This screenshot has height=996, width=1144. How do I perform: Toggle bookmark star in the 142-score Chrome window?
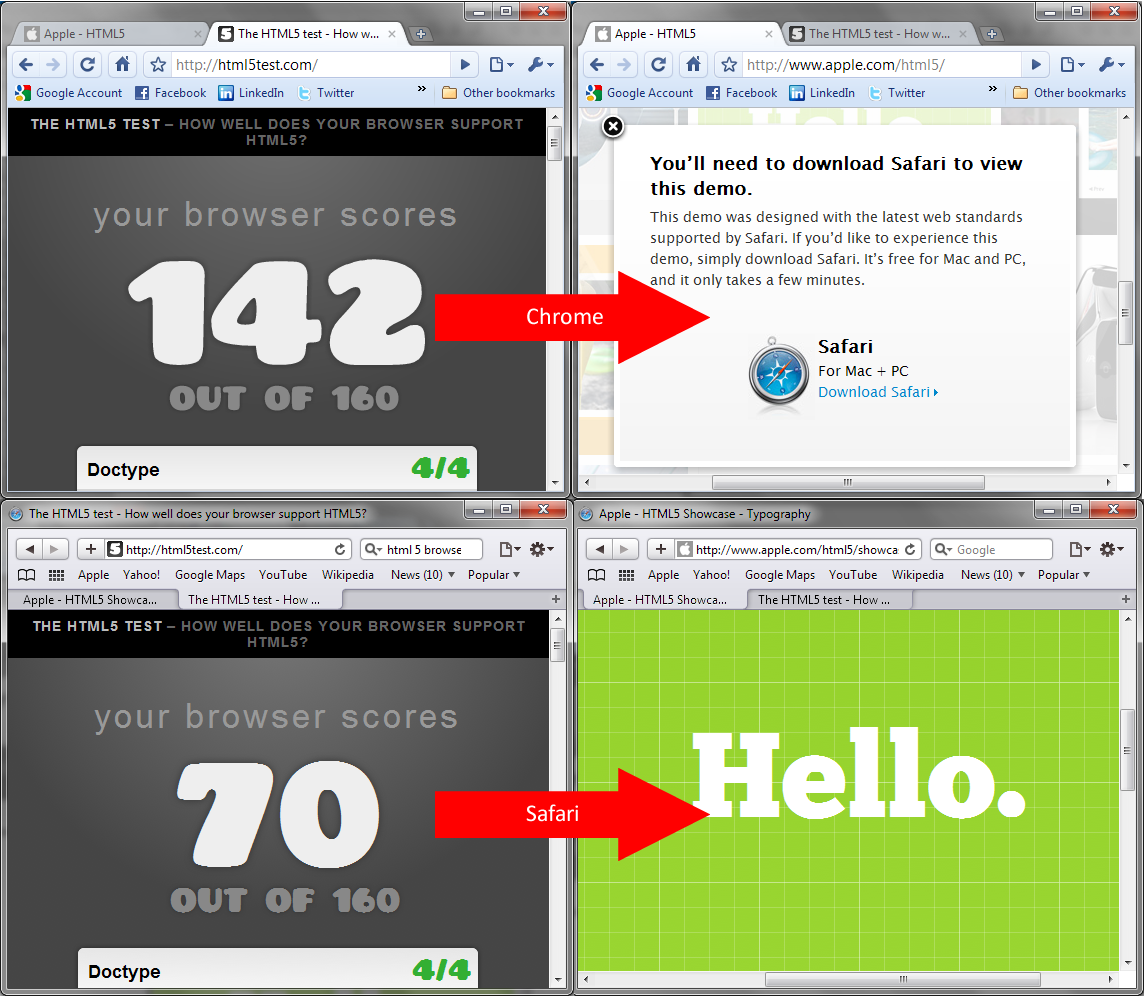[x=158, y=65]
